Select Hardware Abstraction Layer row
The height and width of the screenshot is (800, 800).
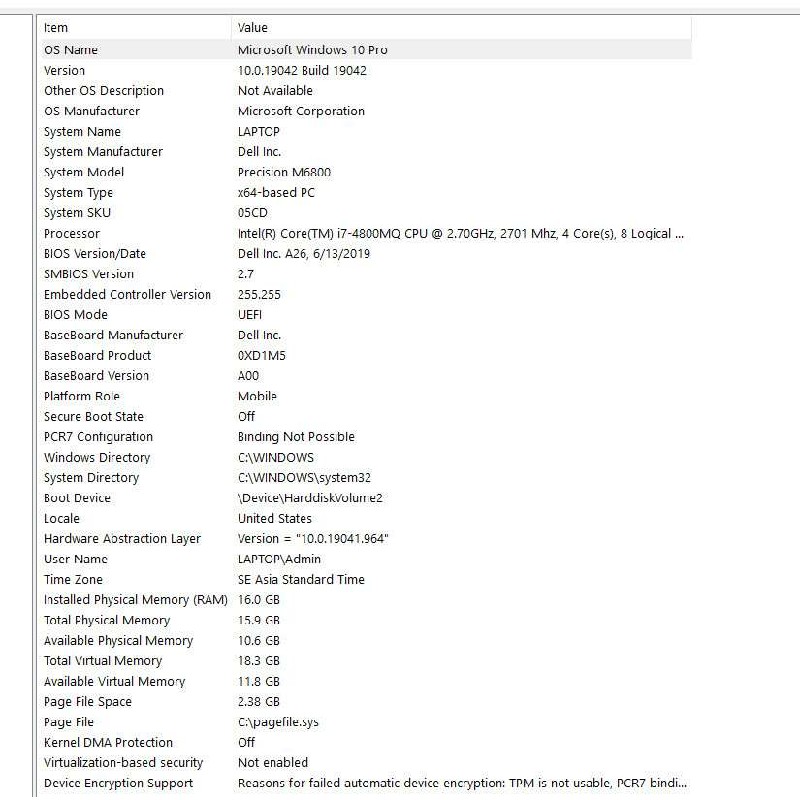[366, 539]
